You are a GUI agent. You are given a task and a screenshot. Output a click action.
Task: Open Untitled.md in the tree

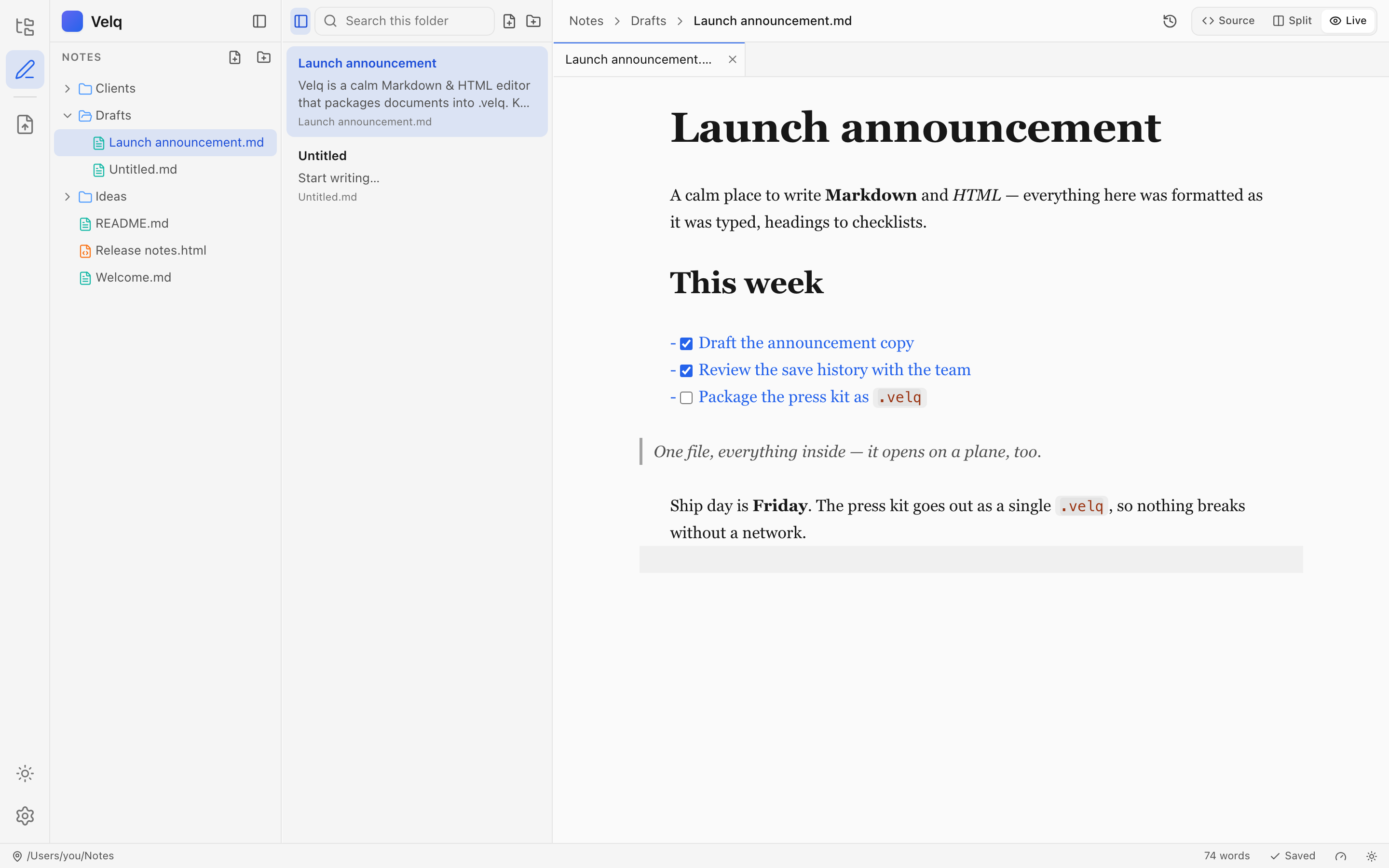coord(165,169)
